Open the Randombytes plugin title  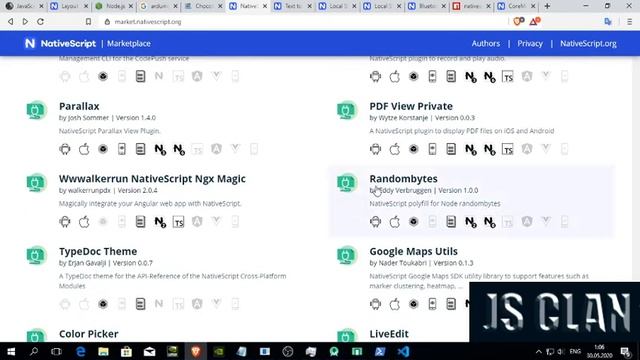click(x=403, y=179)
